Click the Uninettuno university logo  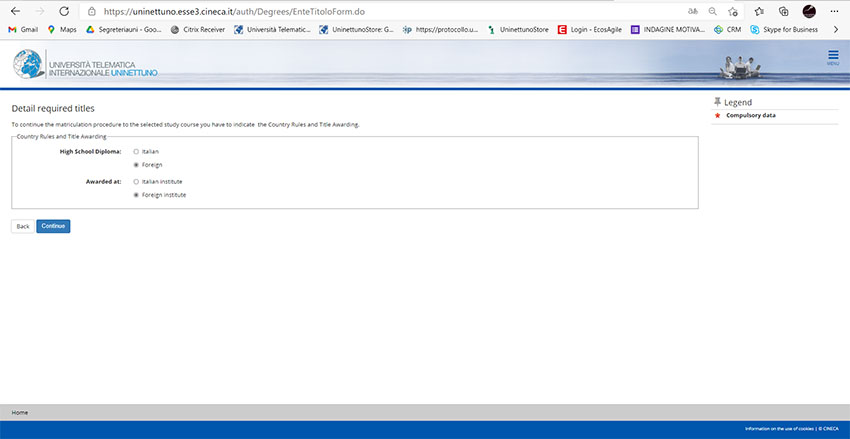tap(85, 64)
